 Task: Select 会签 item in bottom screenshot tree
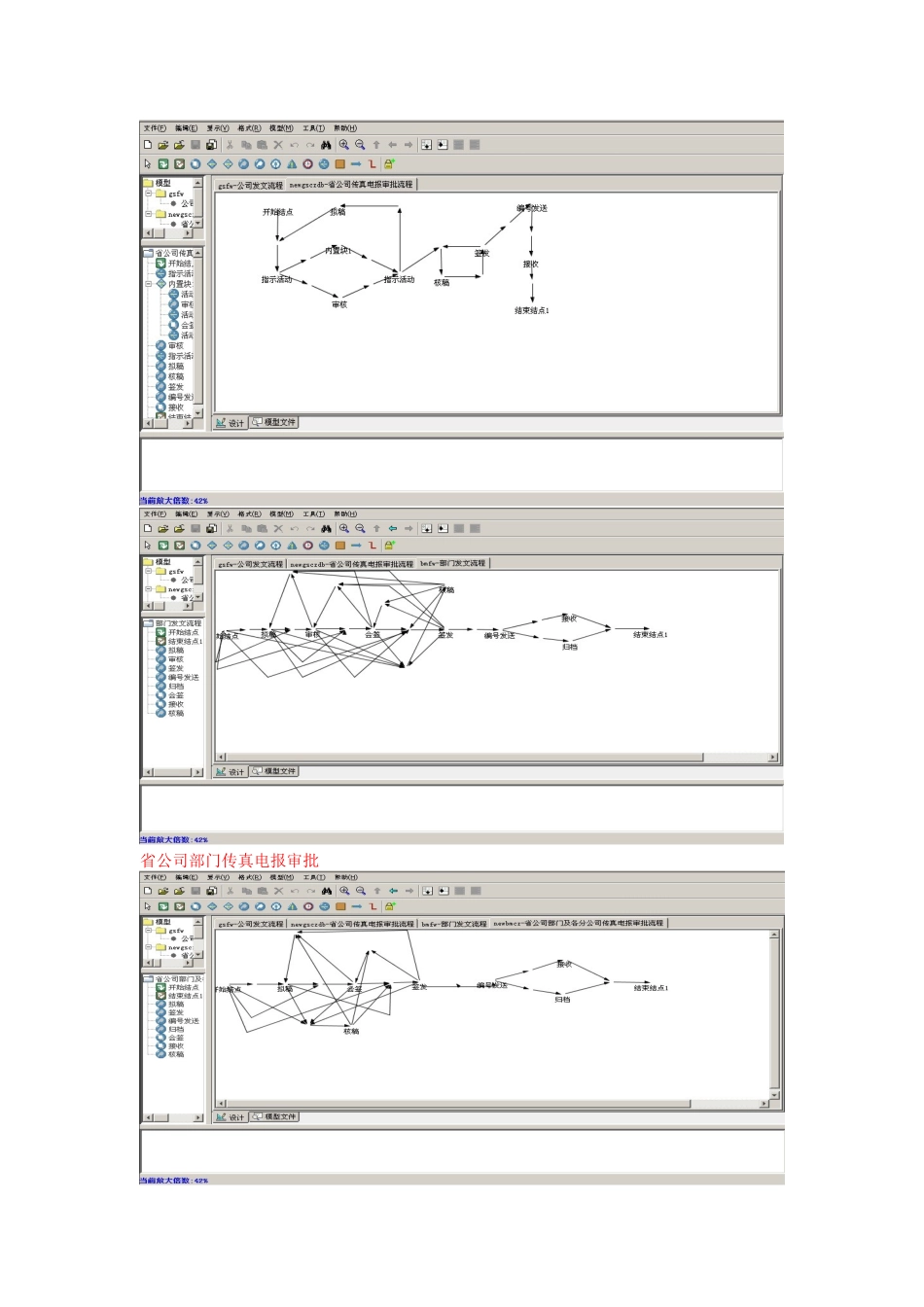pos(175,1038)
